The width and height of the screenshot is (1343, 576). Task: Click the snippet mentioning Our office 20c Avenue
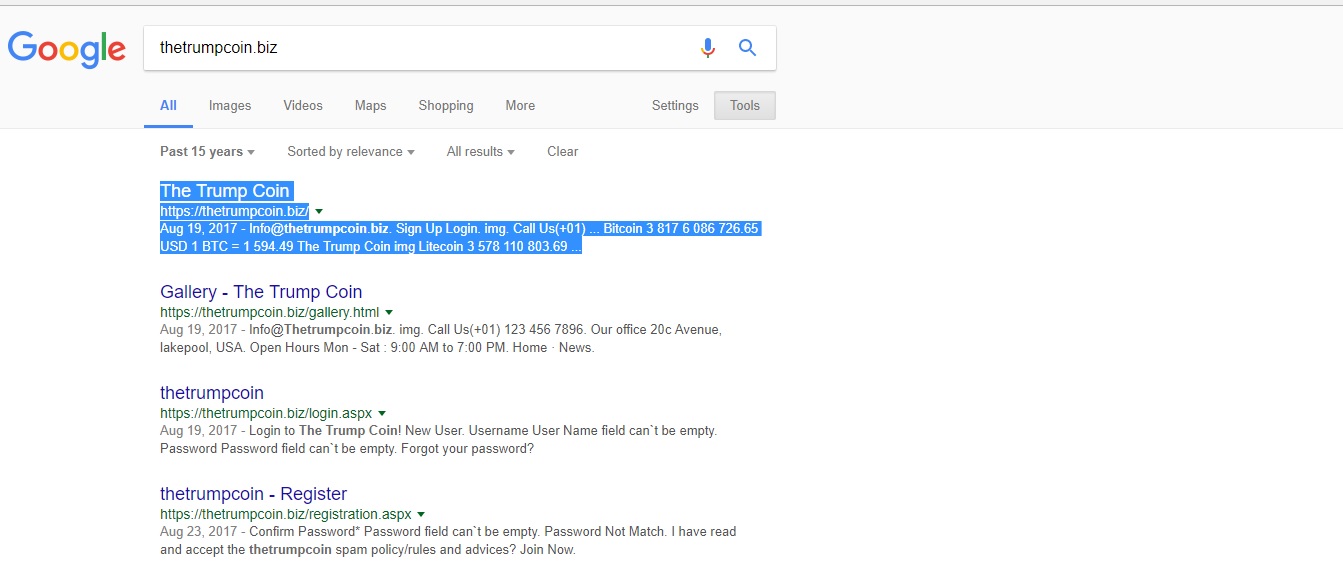[x=441, y=338]
